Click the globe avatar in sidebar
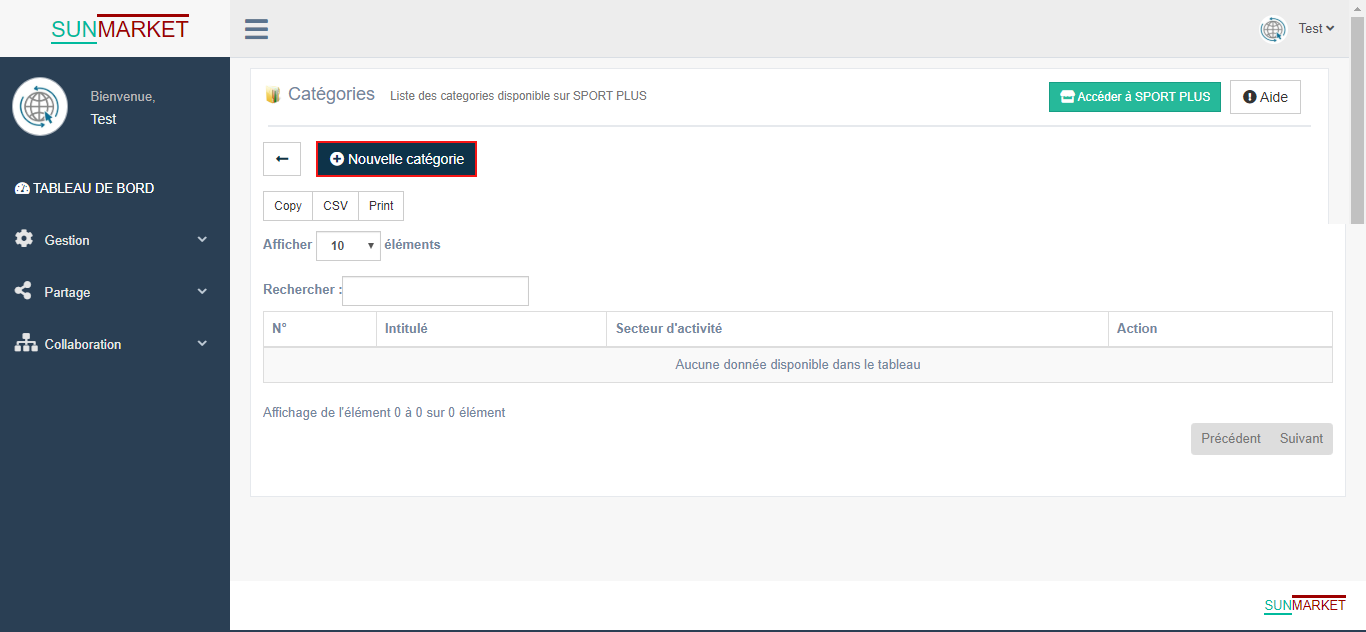 (40, 107)
